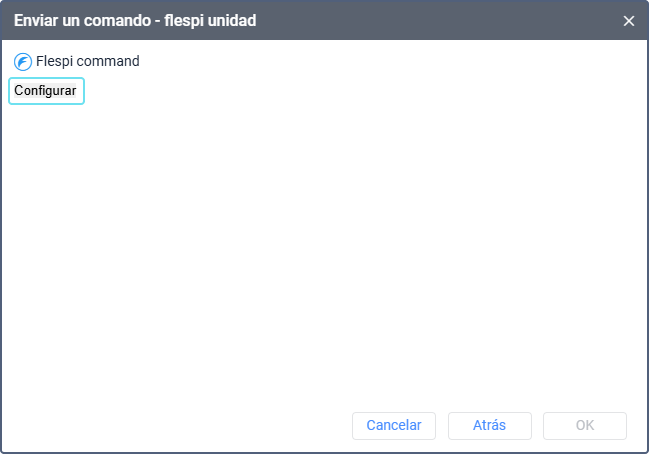Confirm with the greyed-out OK button

click(x=585, y=425)
